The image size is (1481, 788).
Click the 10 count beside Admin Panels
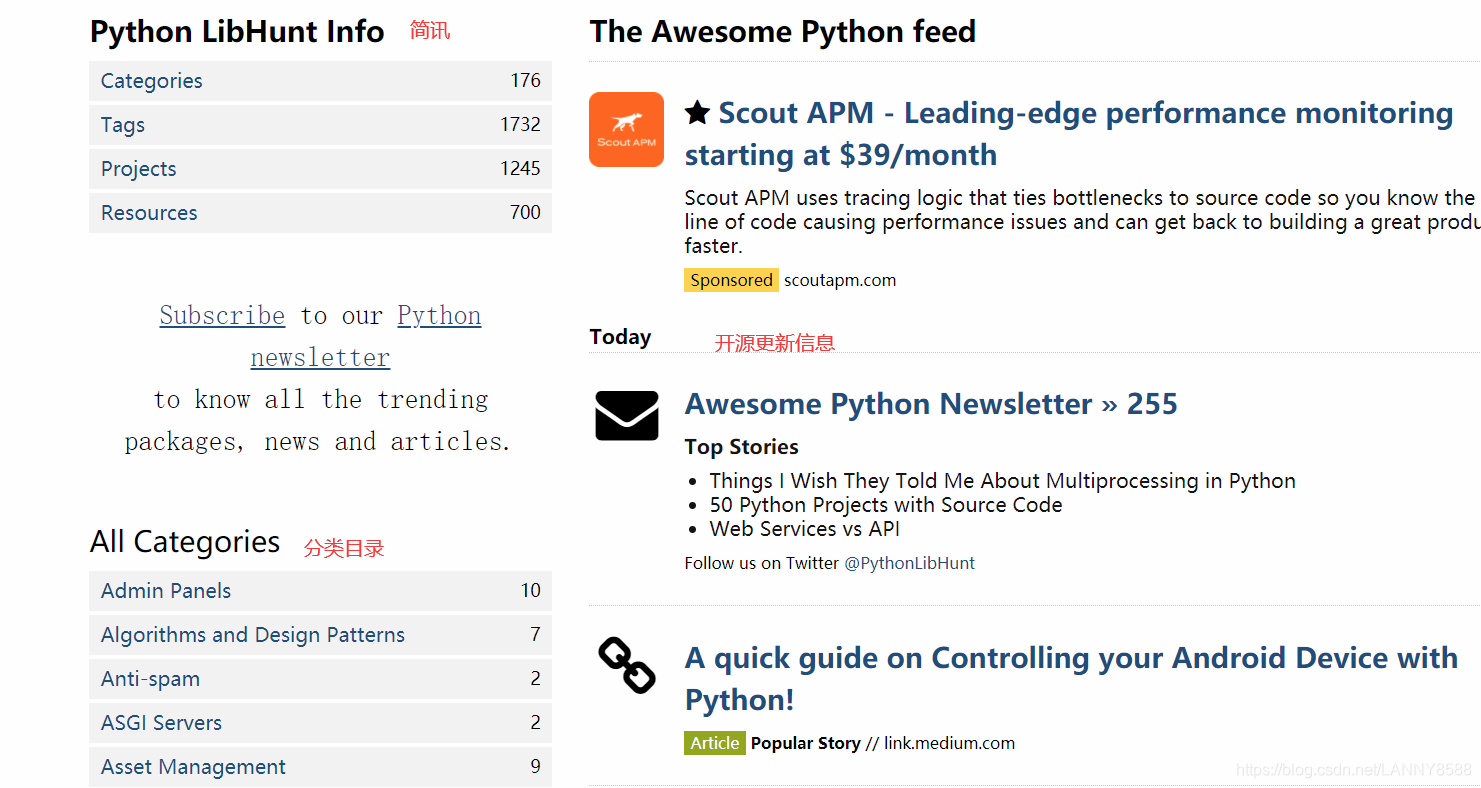pos(531,591)
